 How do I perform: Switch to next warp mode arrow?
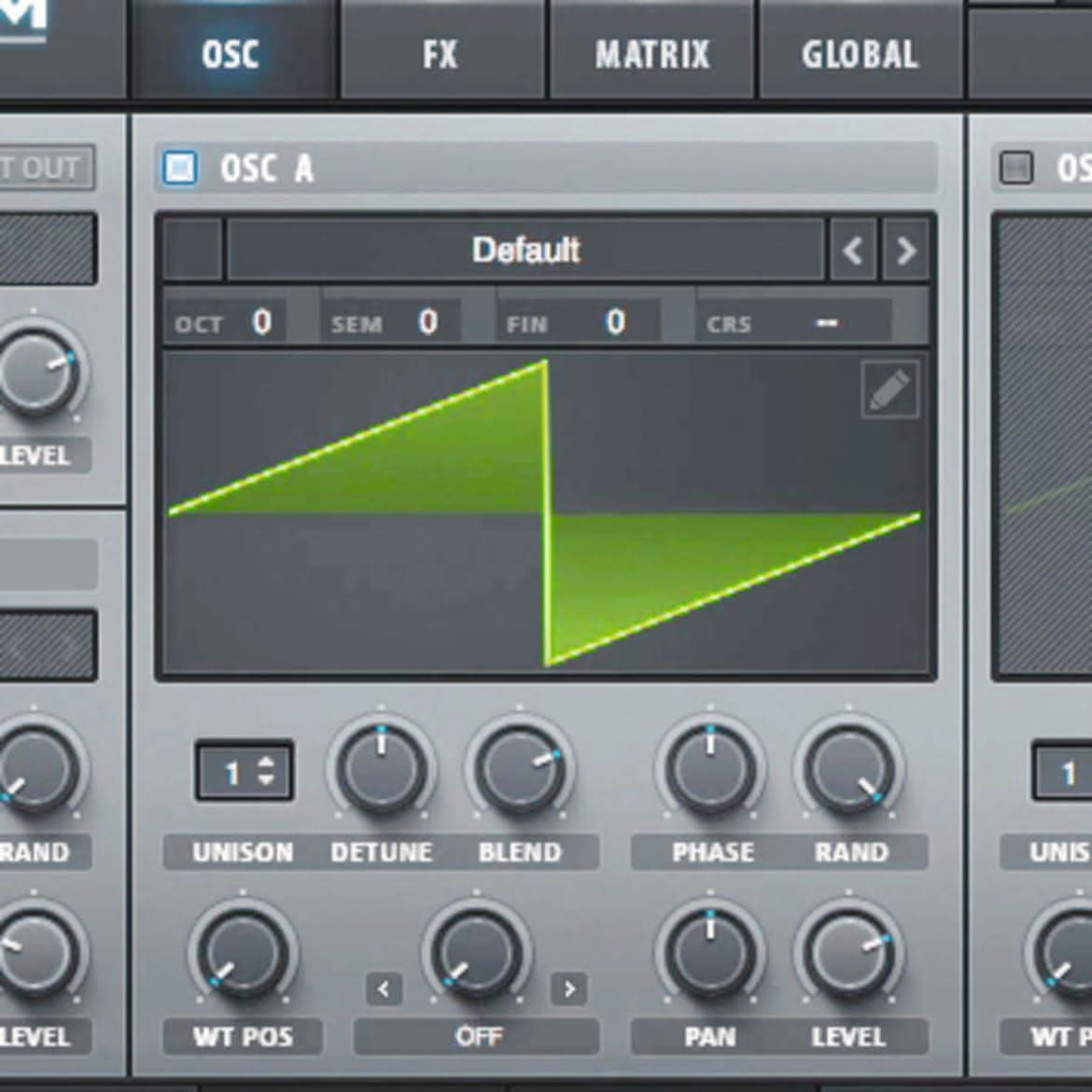[x=568, y=988]
